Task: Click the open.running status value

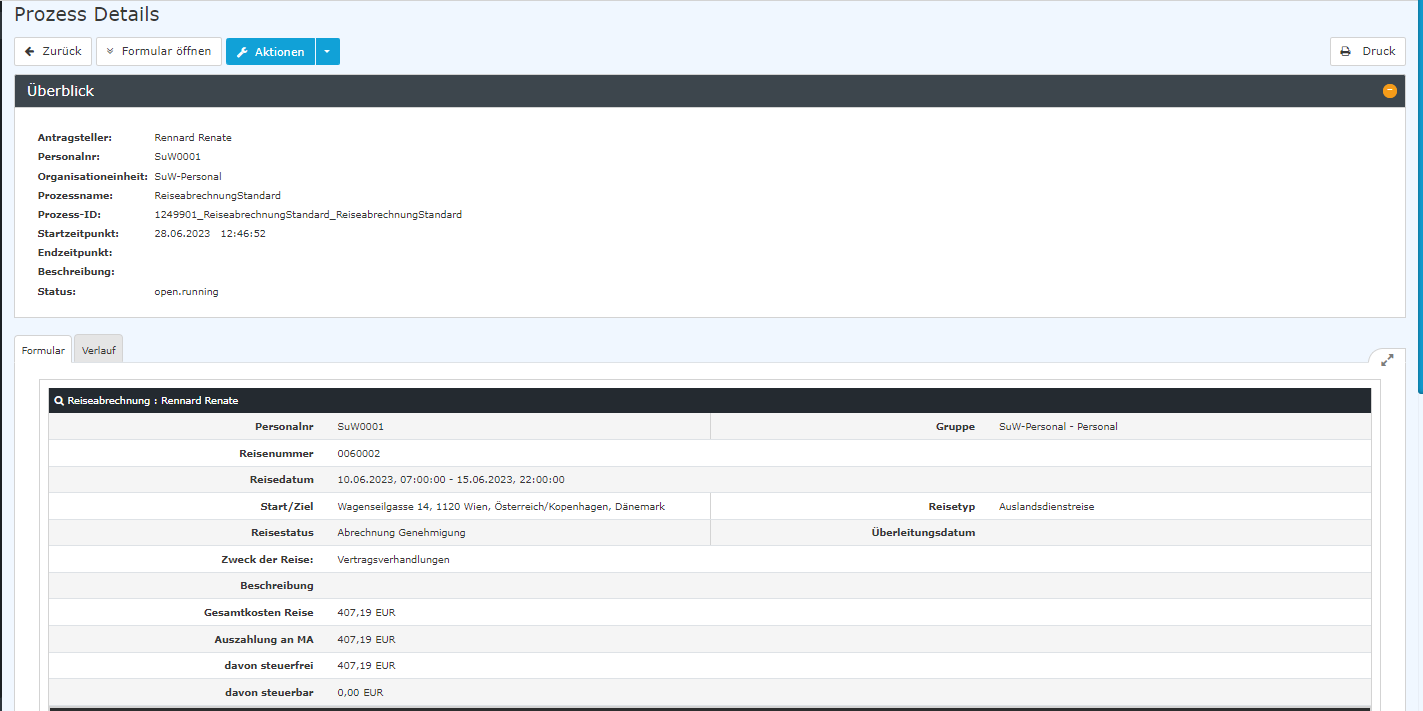Action: pos(186,292)
